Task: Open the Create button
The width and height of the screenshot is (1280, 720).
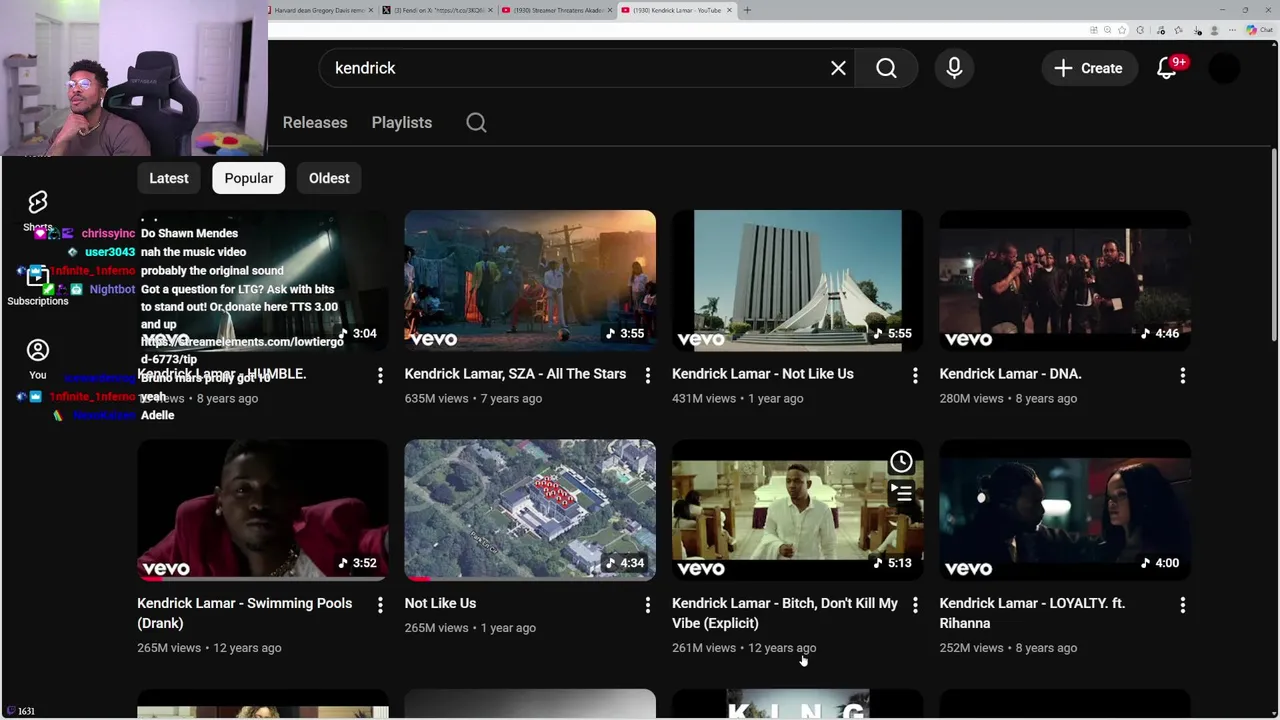Action: click(x=1089, y=68)
